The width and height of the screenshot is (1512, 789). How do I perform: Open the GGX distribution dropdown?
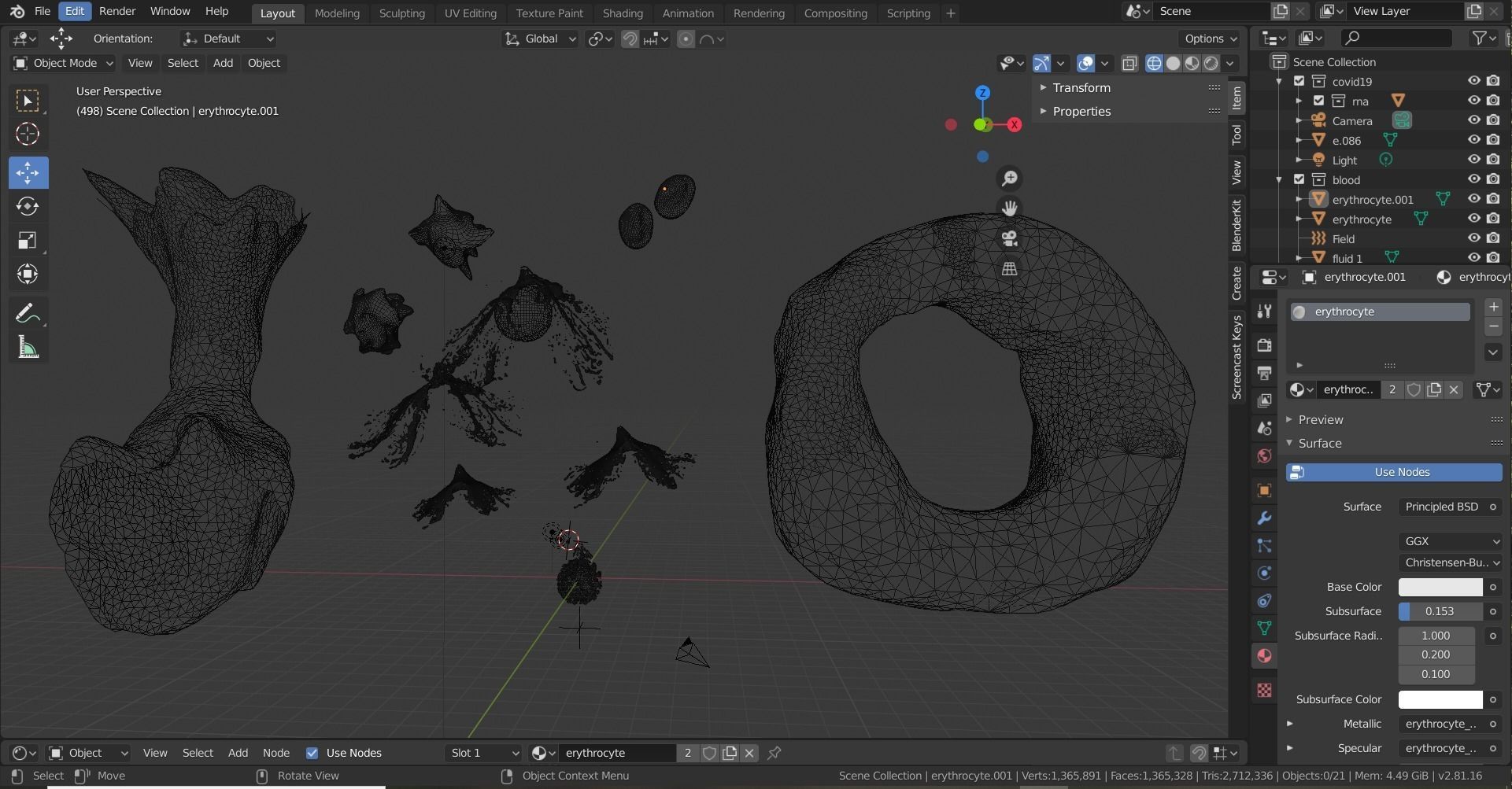(1451, 541)
